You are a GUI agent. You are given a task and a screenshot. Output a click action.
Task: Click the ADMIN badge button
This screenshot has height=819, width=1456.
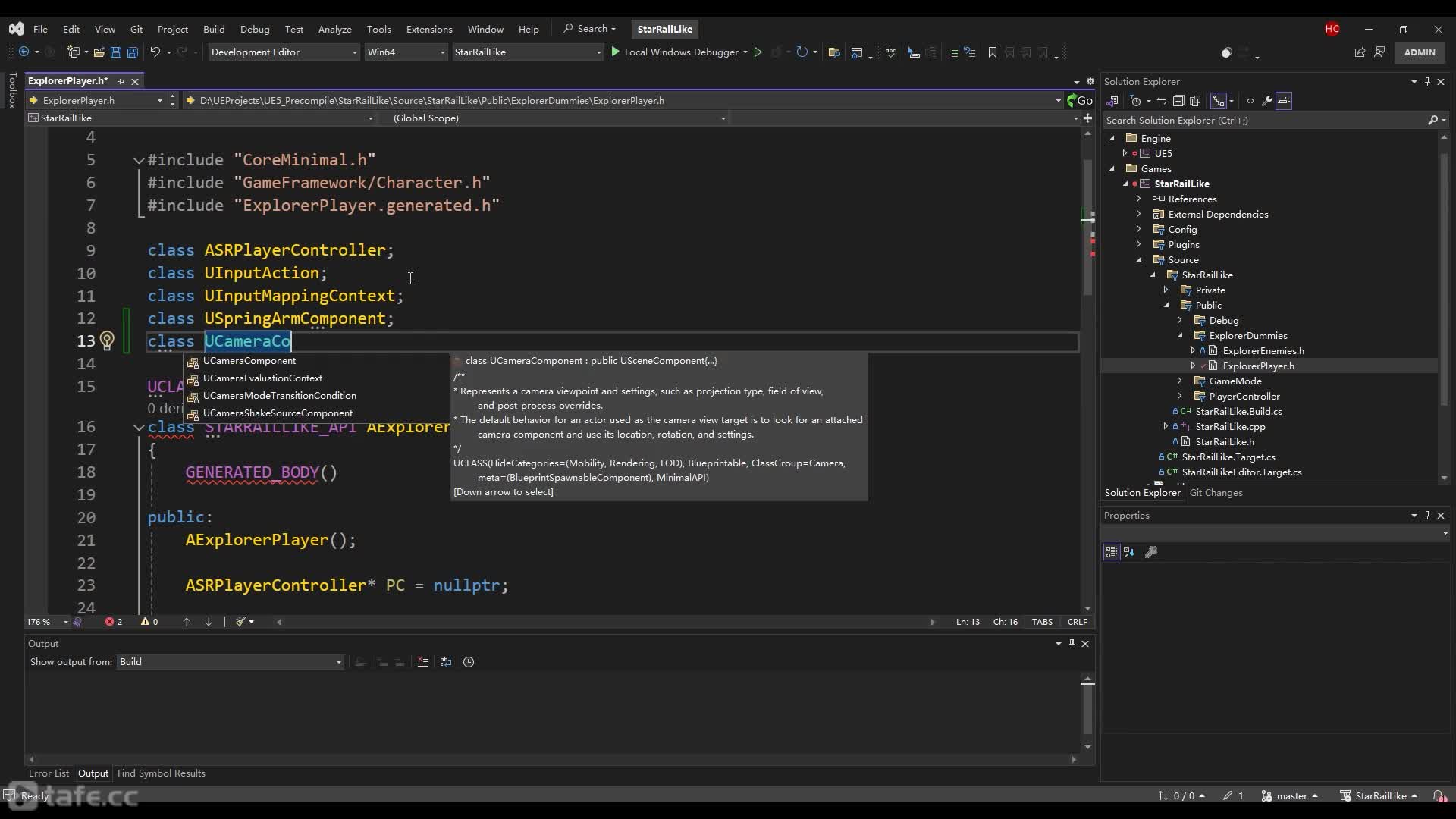pos(1420,52)
